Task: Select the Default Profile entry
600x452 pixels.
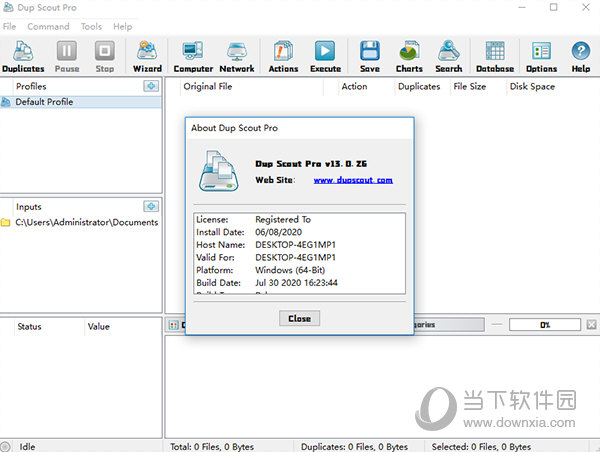Action: click(x=81, y=102)
